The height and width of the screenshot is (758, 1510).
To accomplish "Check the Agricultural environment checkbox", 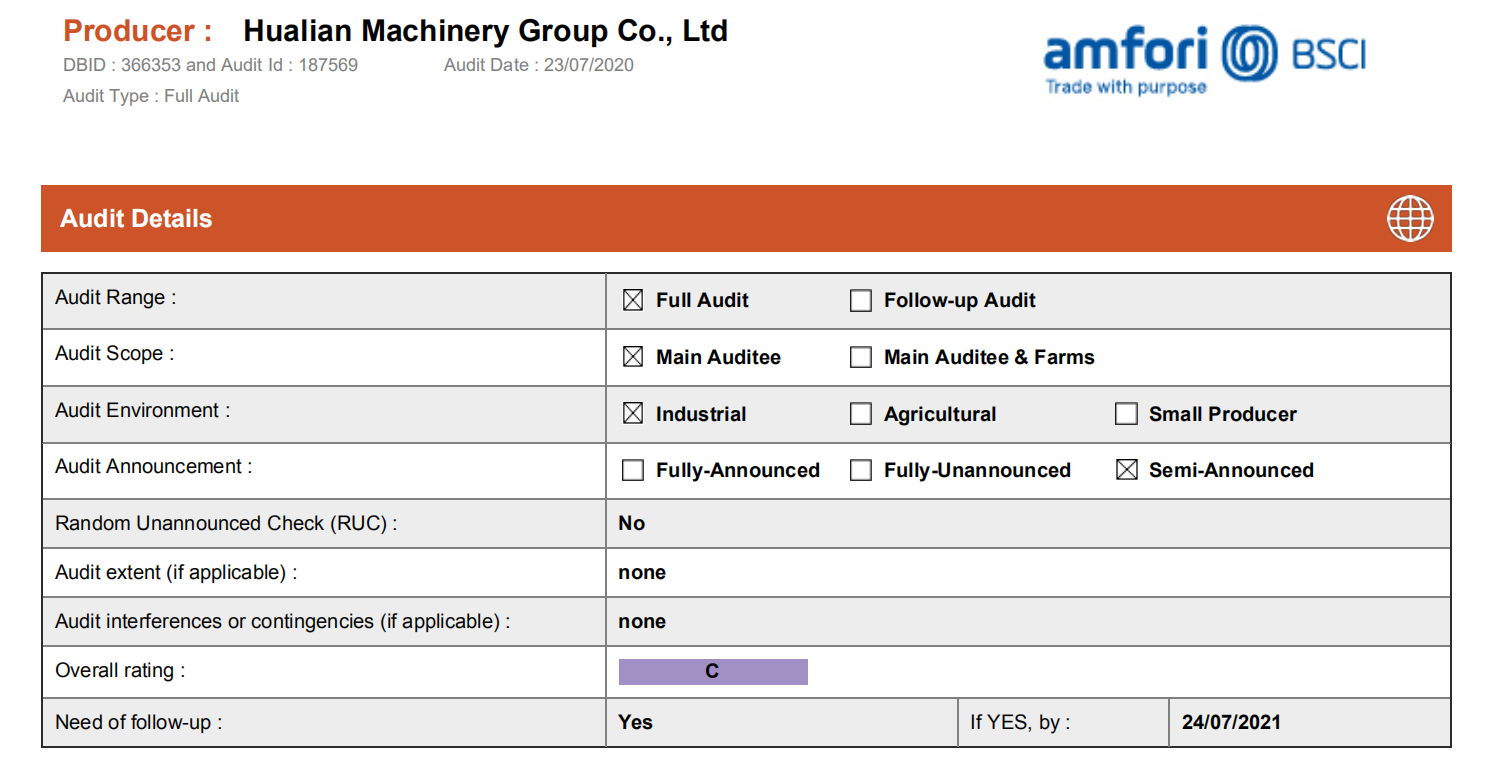I will coord(860,414).
